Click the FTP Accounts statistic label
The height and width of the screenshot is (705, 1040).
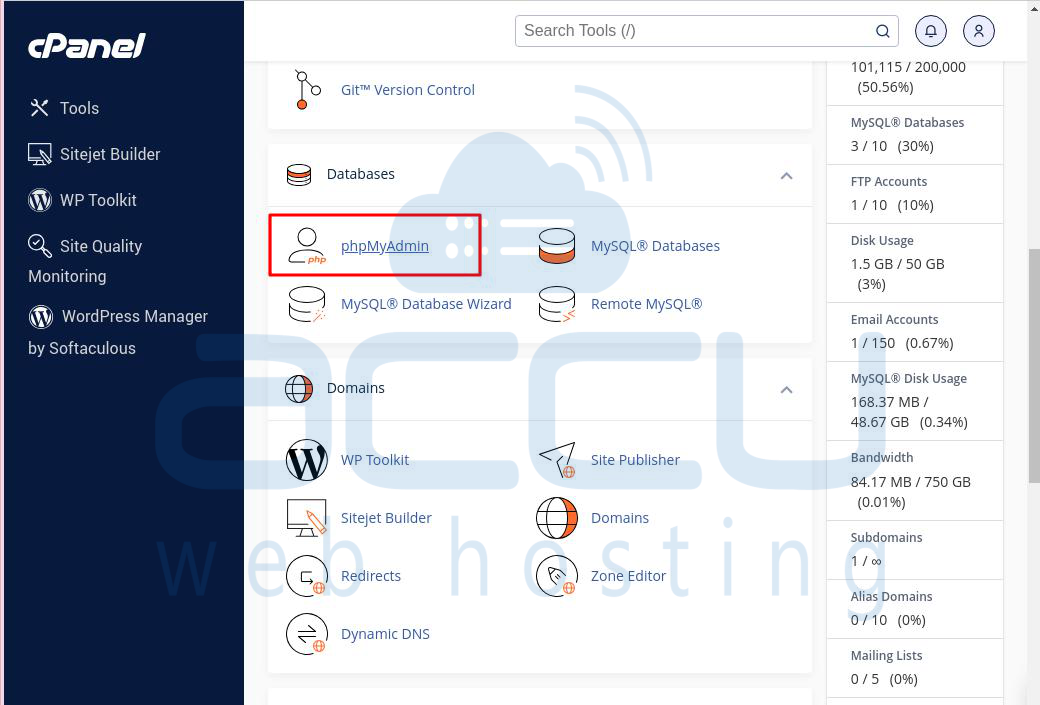click(x=888, y=182)
